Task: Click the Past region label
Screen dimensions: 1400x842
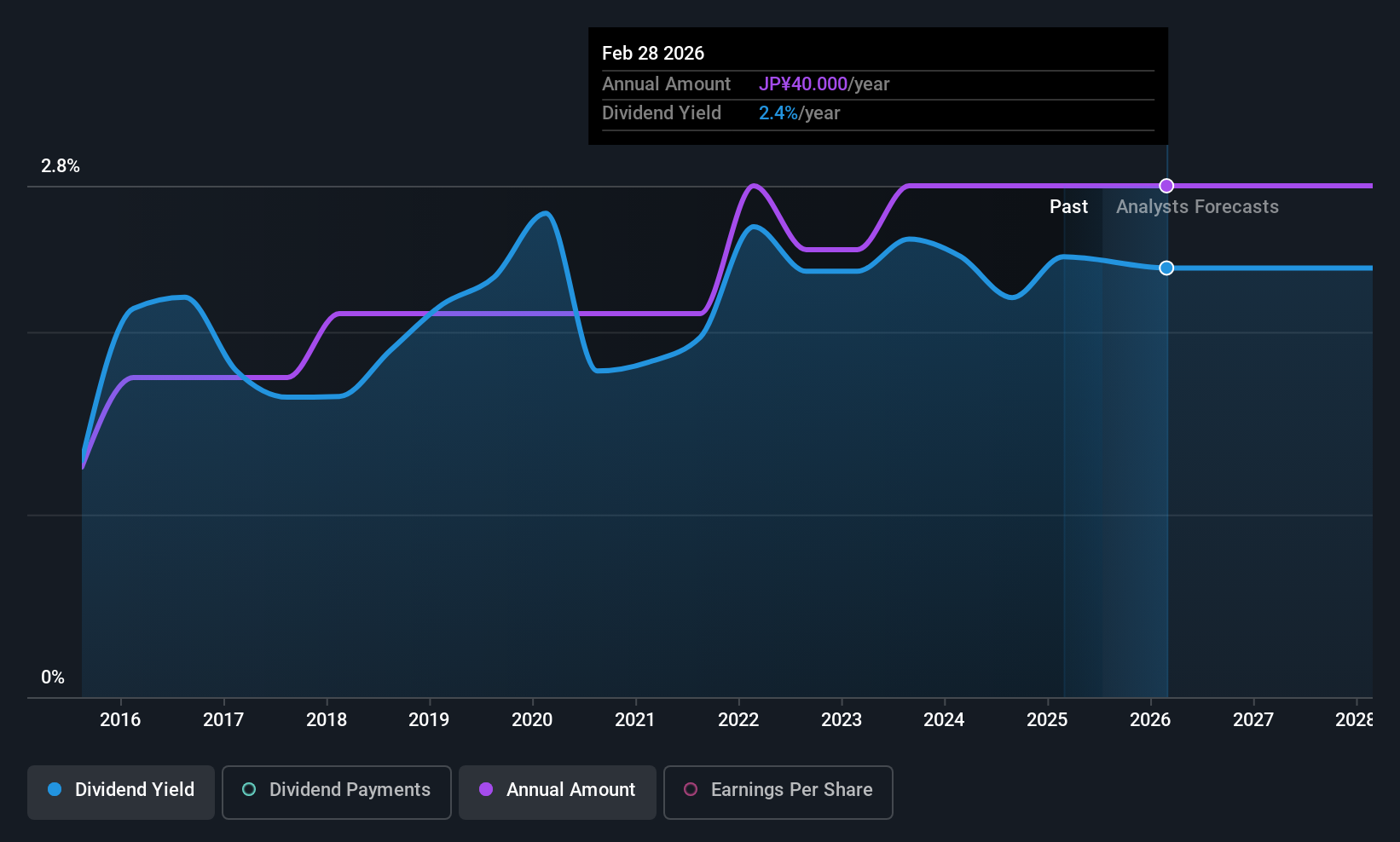Action: 1068,206
